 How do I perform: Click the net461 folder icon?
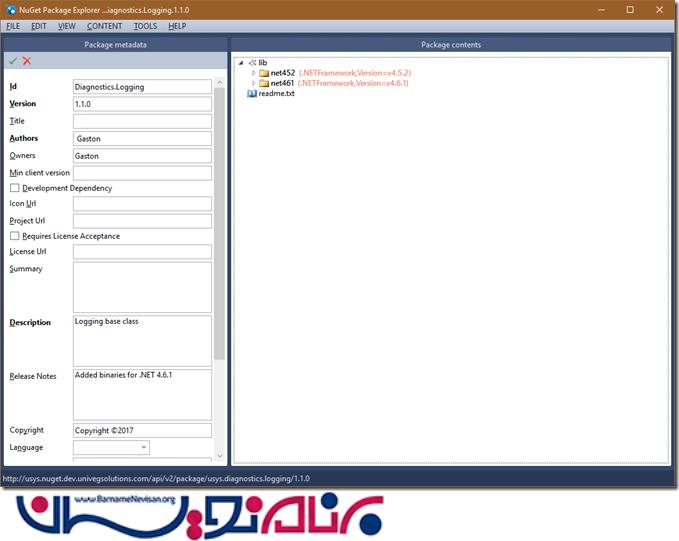(x=264, y=83)
